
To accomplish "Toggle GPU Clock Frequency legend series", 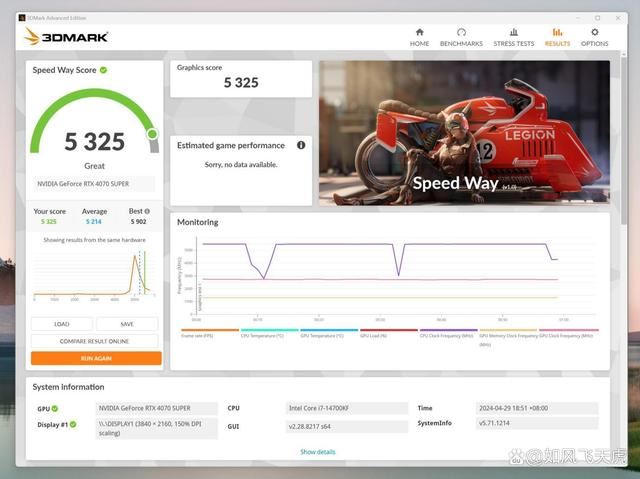I will [569, 333].
